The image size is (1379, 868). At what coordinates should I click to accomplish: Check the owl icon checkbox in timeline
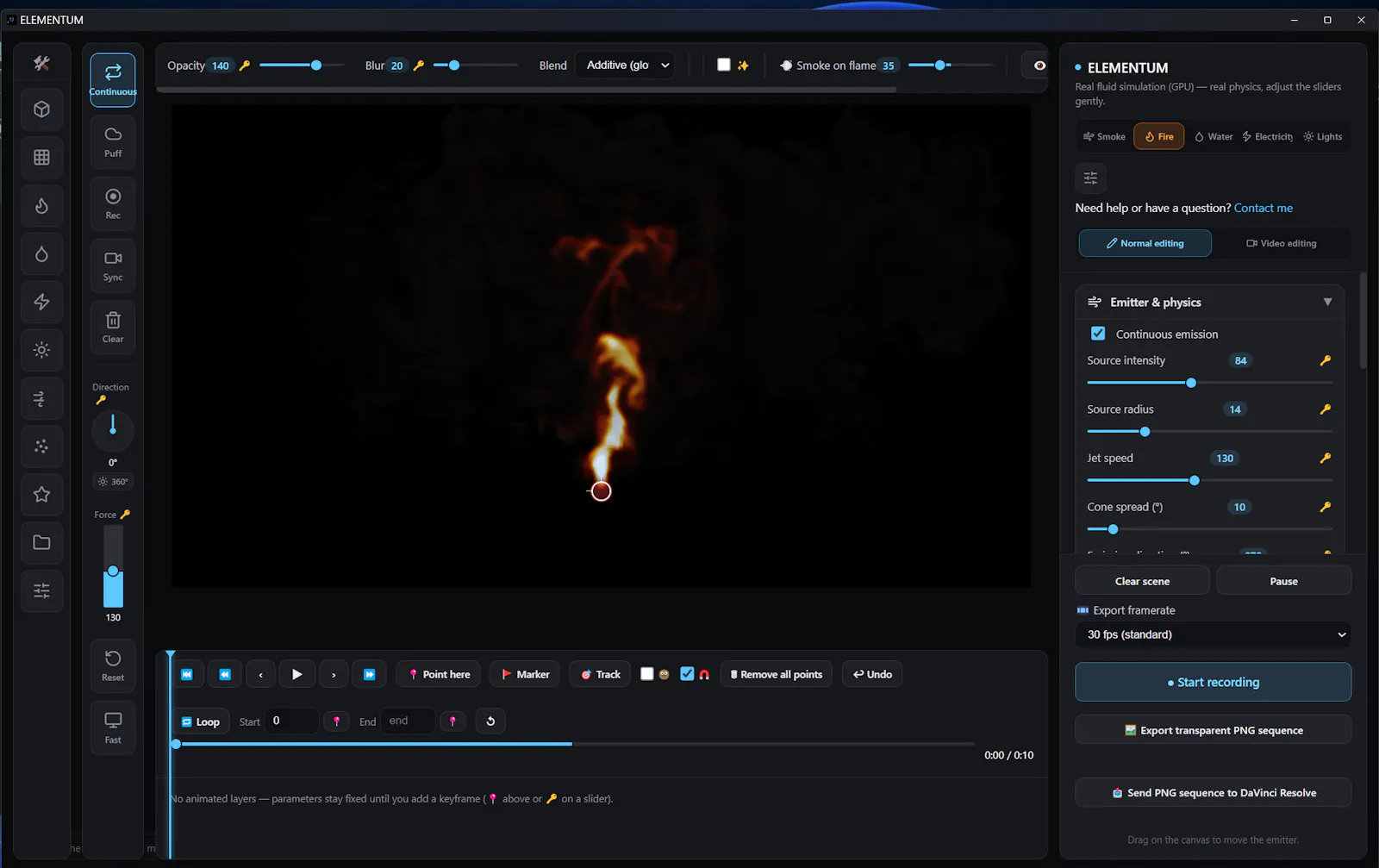[x=646, y=674]
